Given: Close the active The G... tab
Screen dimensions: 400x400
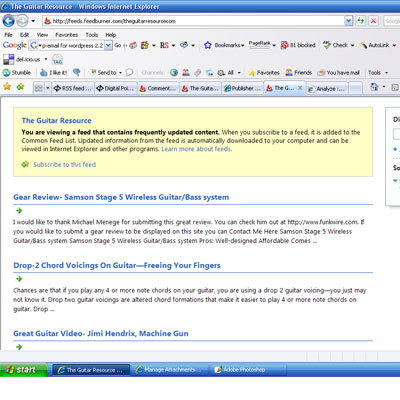Looking at the screenshot, I should [300, 88].
